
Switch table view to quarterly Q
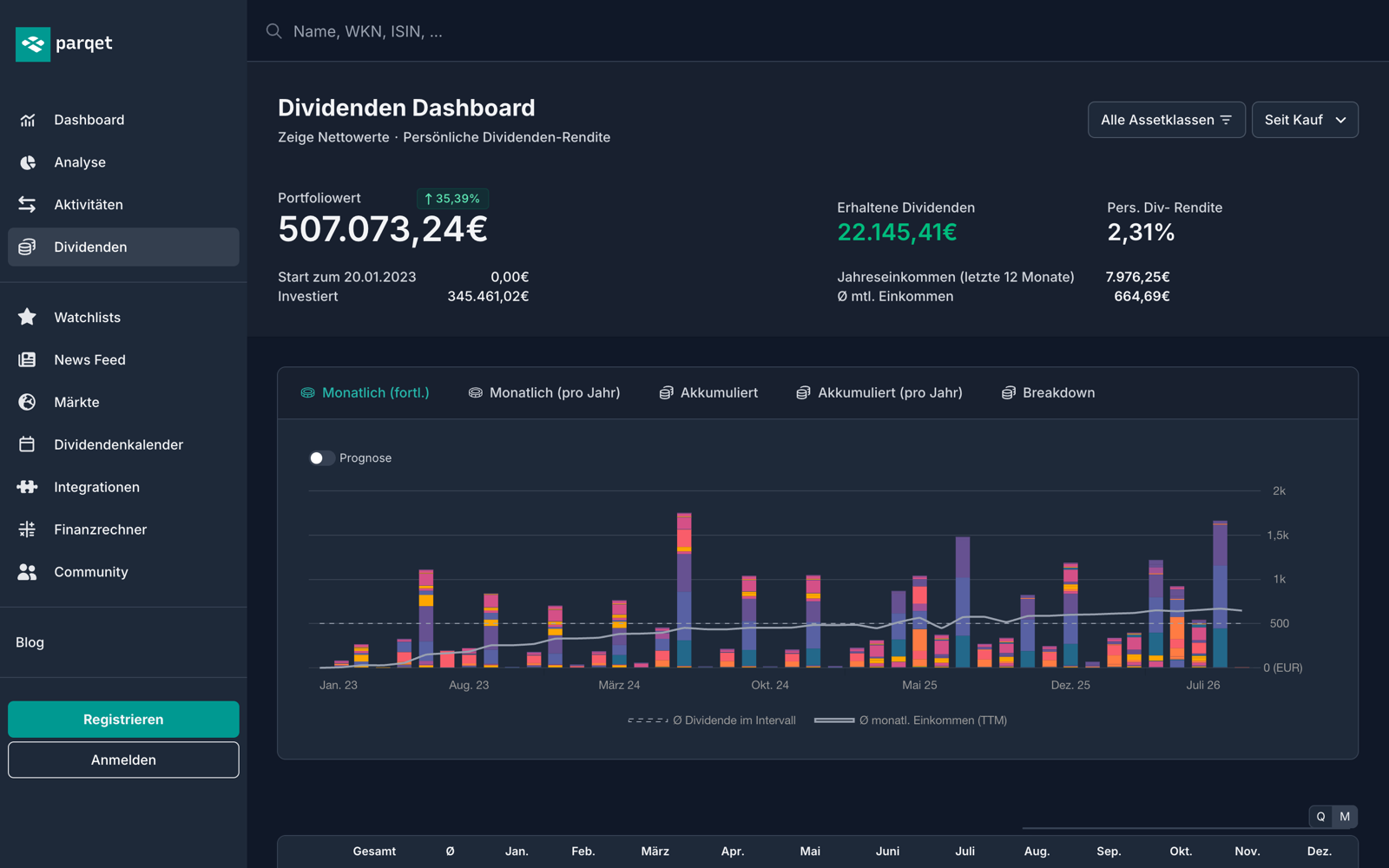click(1320, 817)
